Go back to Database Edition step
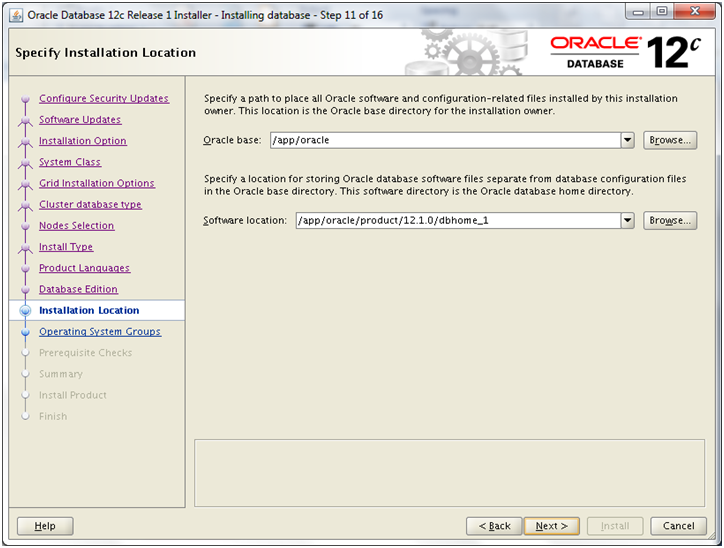Image resolution: width=724 pixels, height=548 pixels. coord(78,289)
